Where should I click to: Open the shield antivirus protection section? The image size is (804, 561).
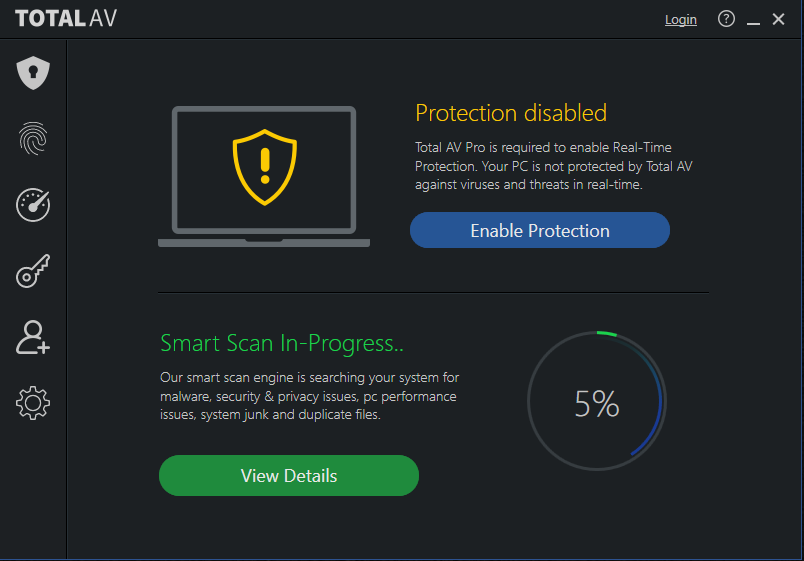[33, 73]
